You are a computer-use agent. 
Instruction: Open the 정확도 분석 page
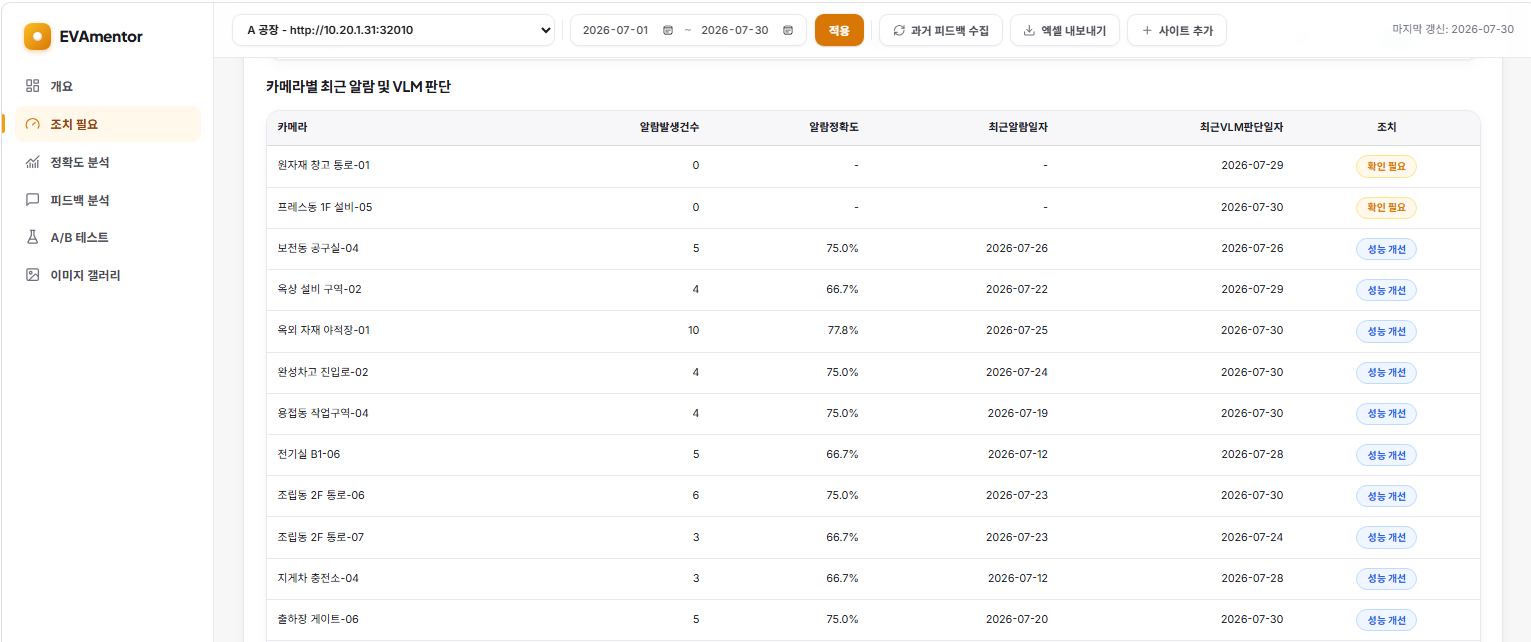[108, 162]
